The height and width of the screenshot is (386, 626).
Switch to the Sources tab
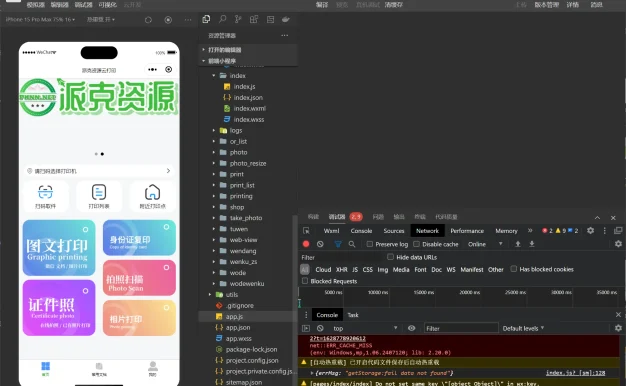pyautogui.click(x=394, y=231)
